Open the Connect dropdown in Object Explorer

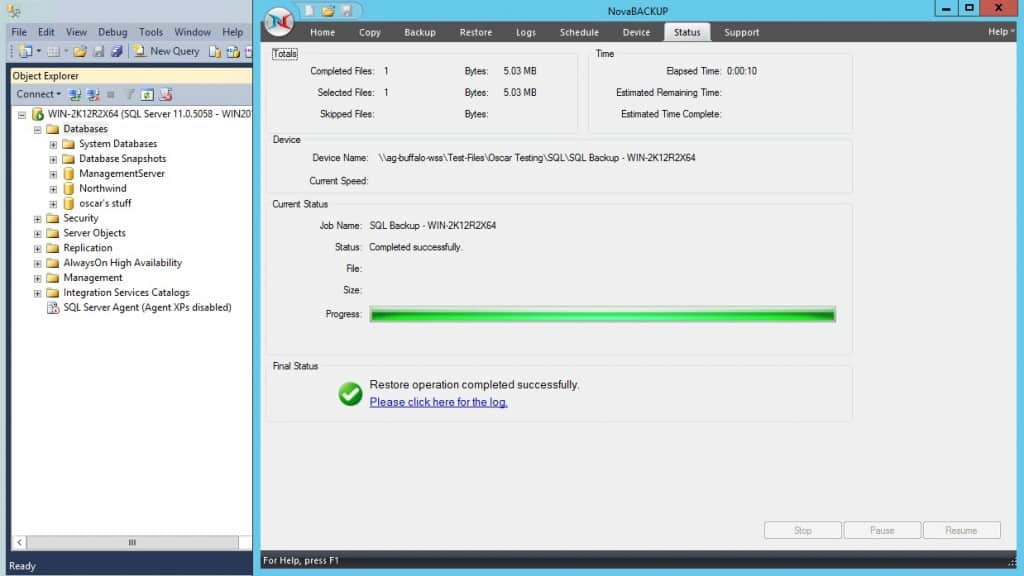point(38,94)
